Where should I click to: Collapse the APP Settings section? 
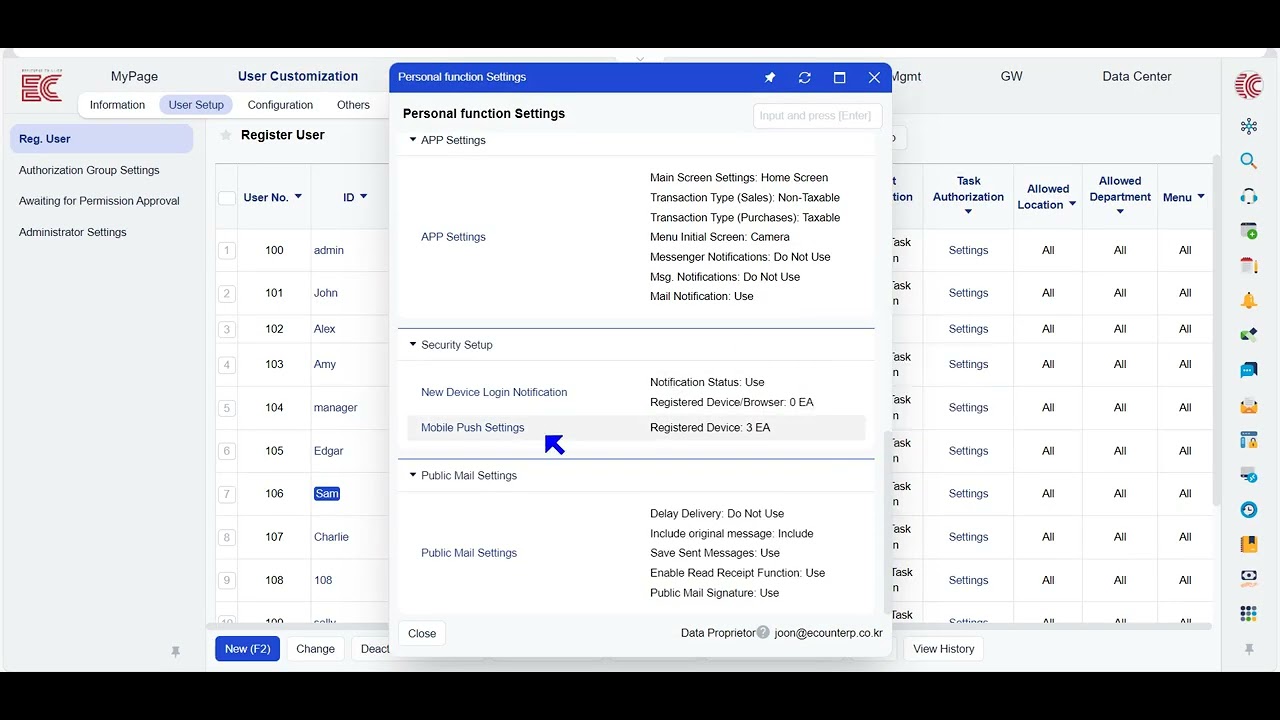pyautogui.click(x=413, y=140)
